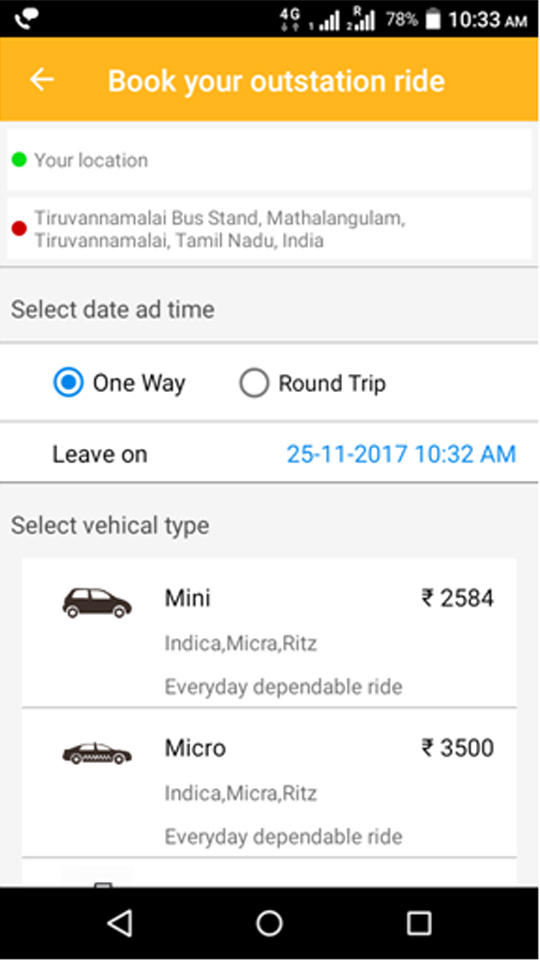Image resolution: width=540 pixels, height=960 pixels.
Task: Tap the green pickup location dot
Action: coord(19,160)
